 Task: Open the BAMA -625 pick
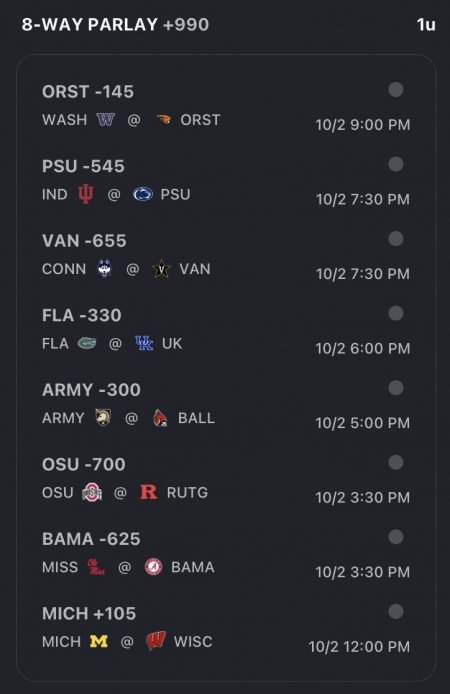point(91,539)
